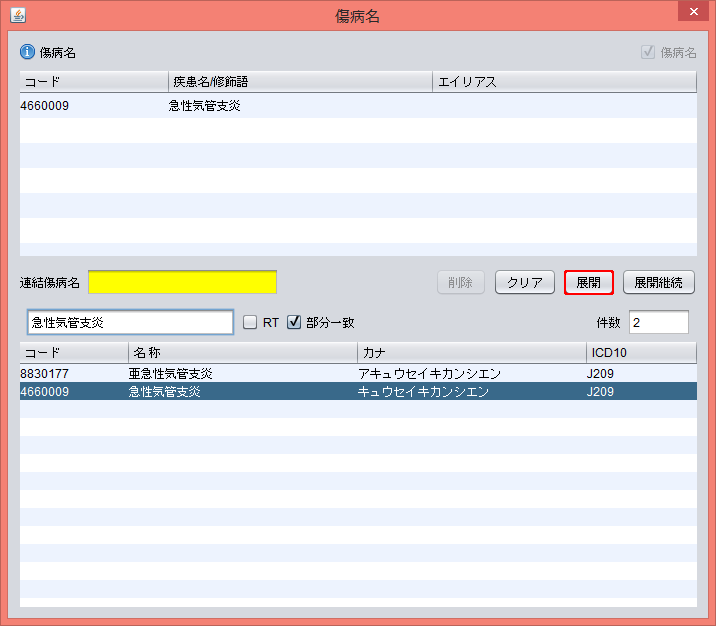The height and width of the screenshot is (626, 716).
Task: Uncheck the 部分一致 checkbox
Action: (x=294, y=322)
